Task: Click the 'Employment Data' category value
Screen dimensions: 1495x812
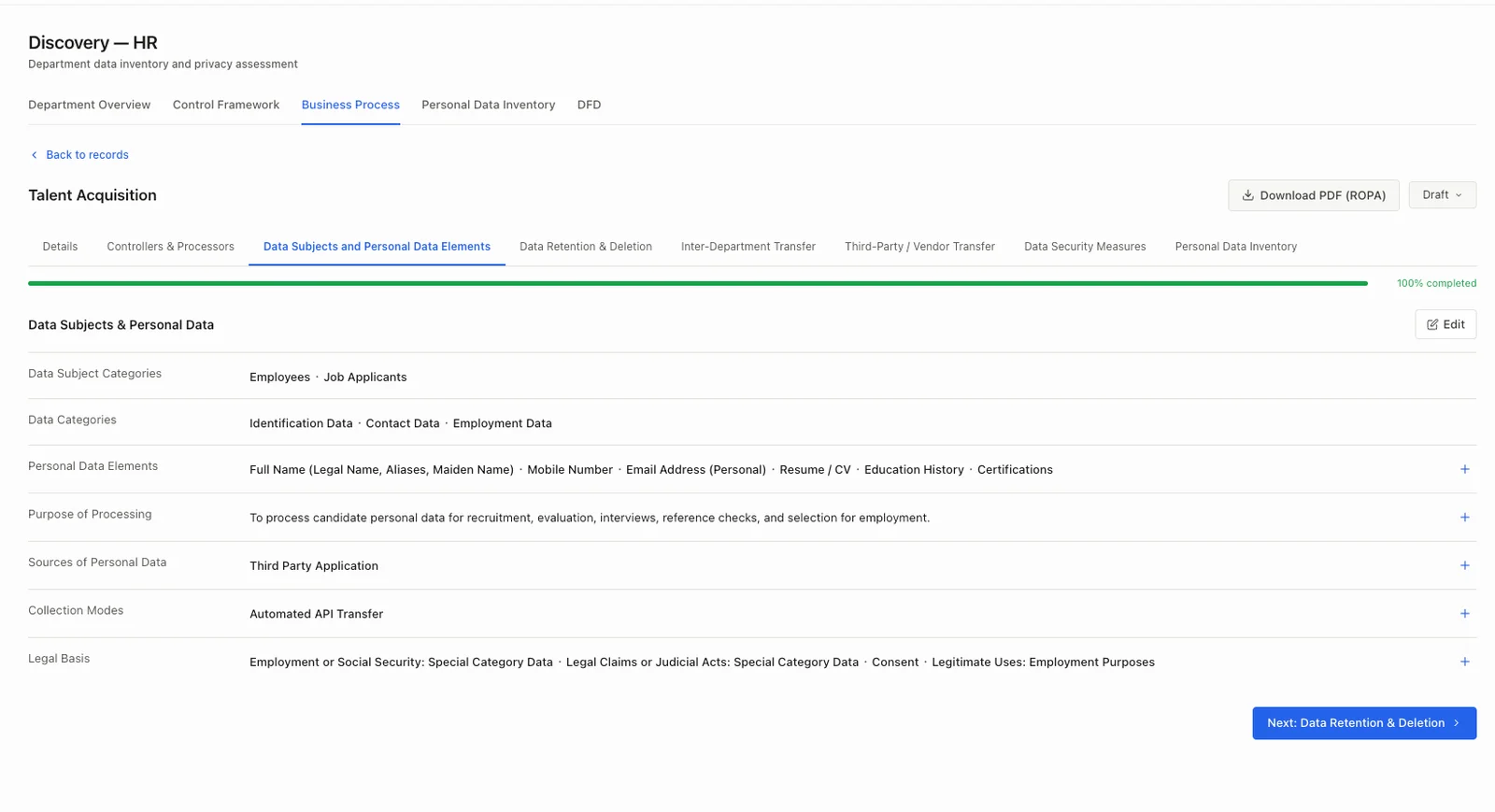Action: coord(503,423)
